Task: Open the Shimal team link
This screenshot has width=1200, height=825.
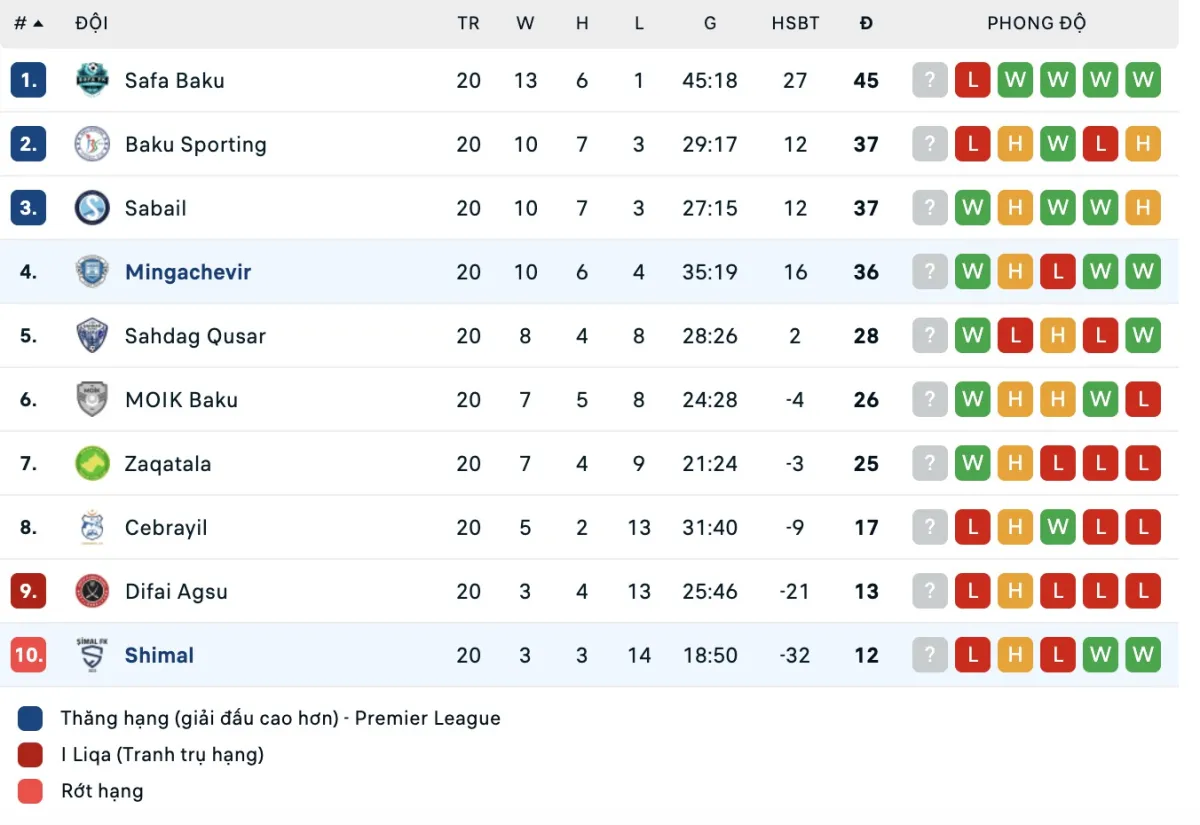Action: pos(159,656)
